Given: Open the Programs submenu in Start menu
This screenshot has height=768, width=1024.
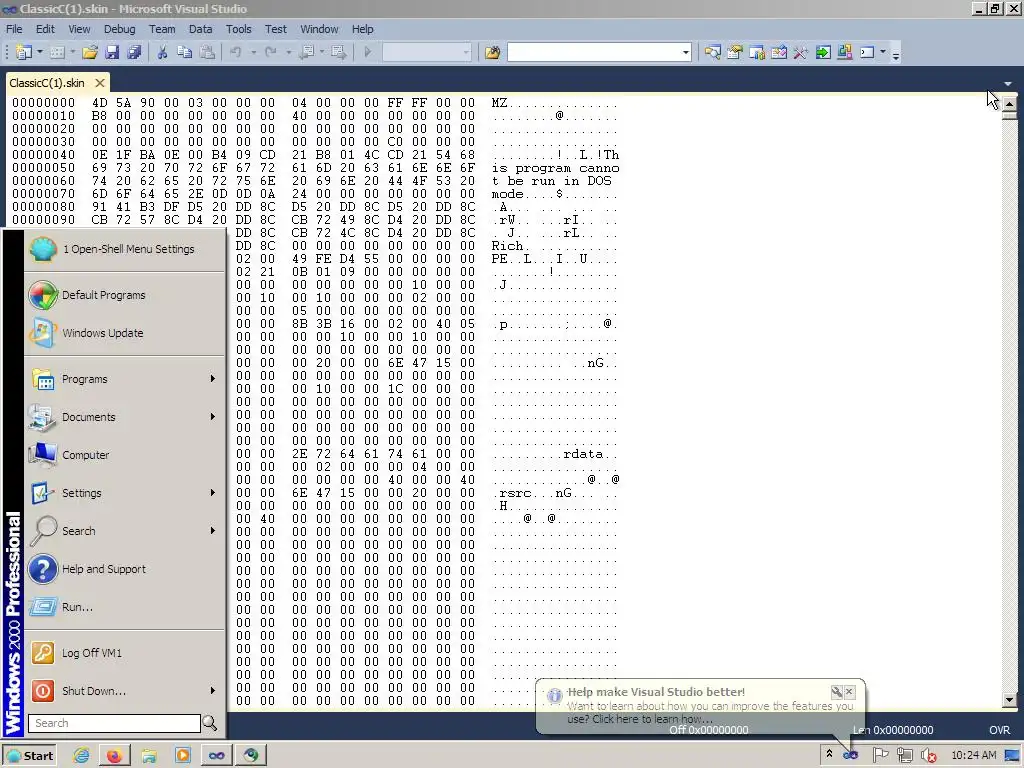Looking at the screenshot, I should click(x=123, y=379).
